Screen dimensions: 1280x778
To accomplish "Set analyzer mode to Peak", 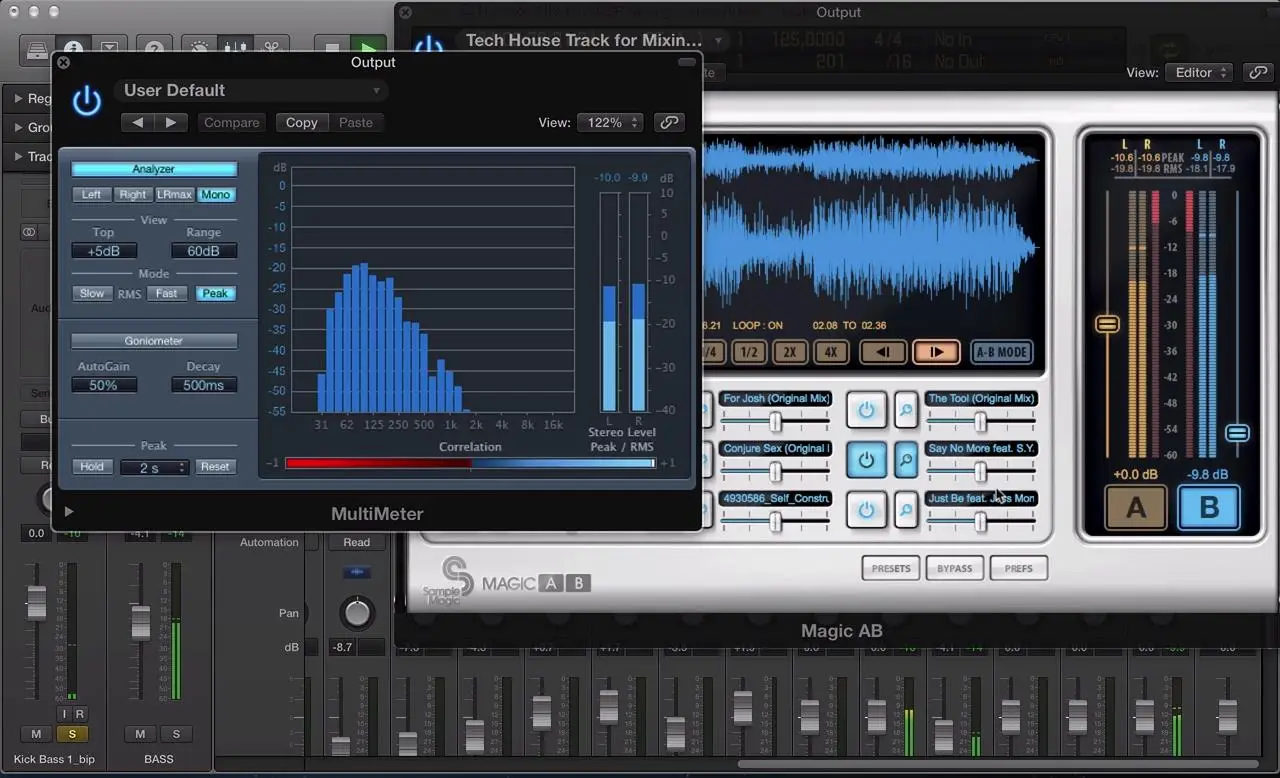I will tap(216, 293).
